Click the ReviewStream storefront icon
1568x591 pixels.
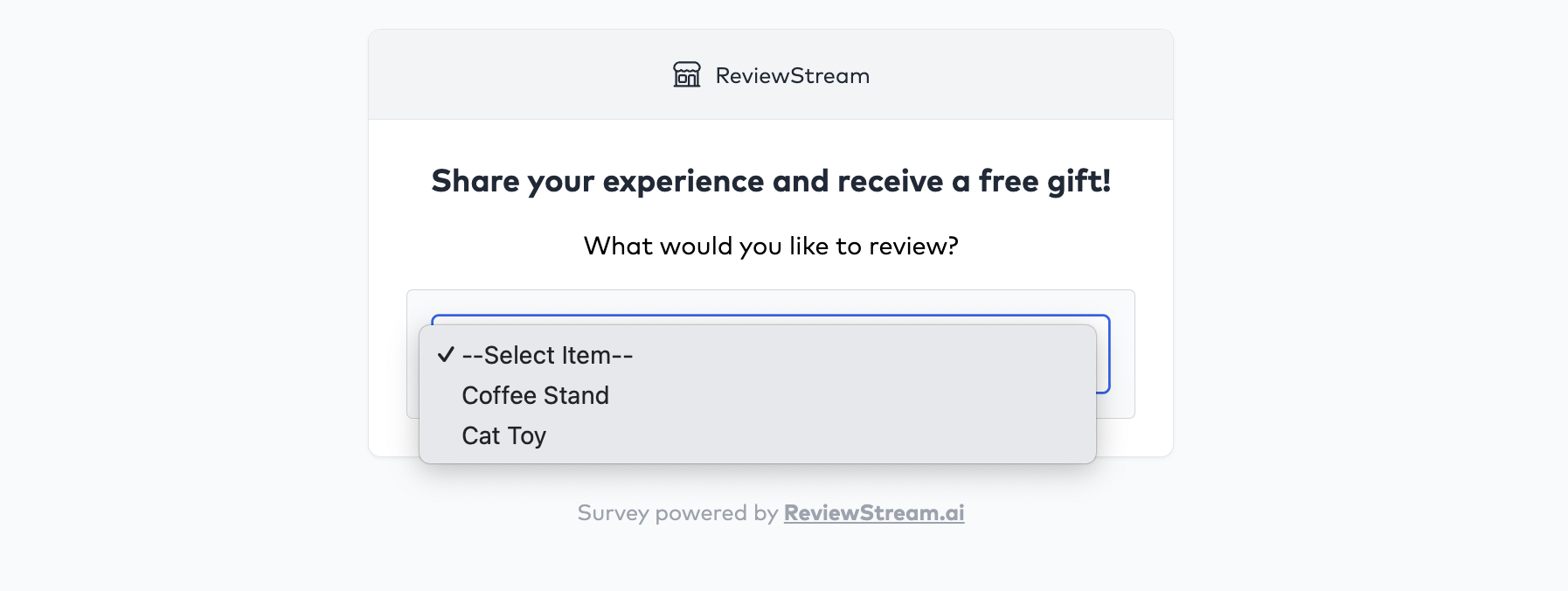pyautogui.click(x=687, y=75)
